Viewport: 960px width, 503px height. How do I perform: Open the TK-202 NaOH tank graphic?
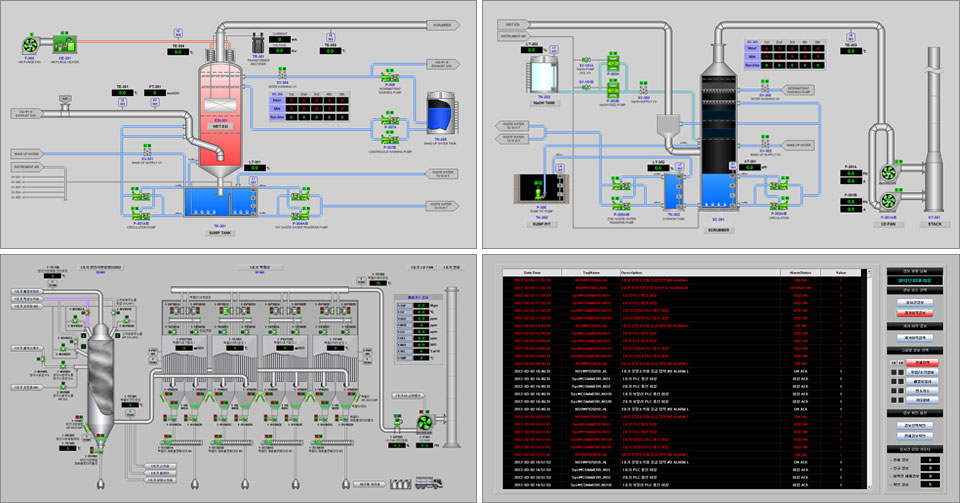544,73
